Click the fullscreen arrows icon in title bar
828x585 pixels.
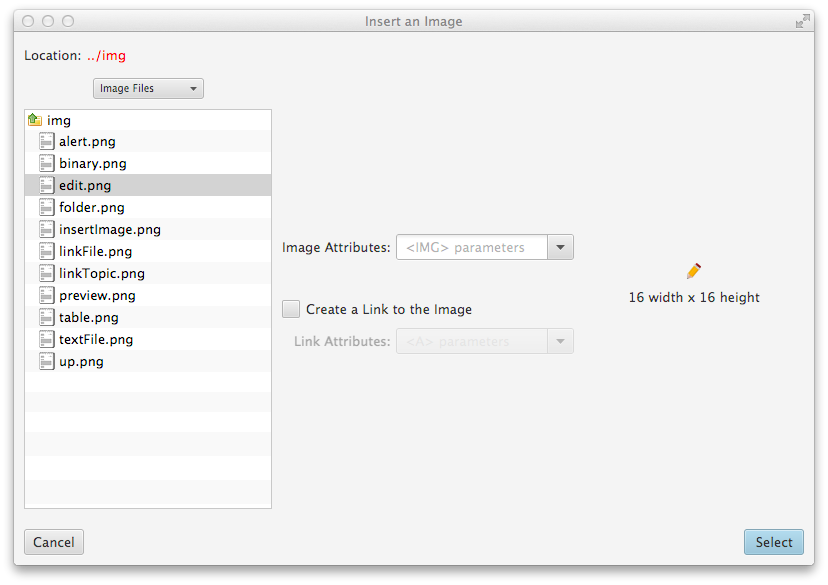pos(802,21)
